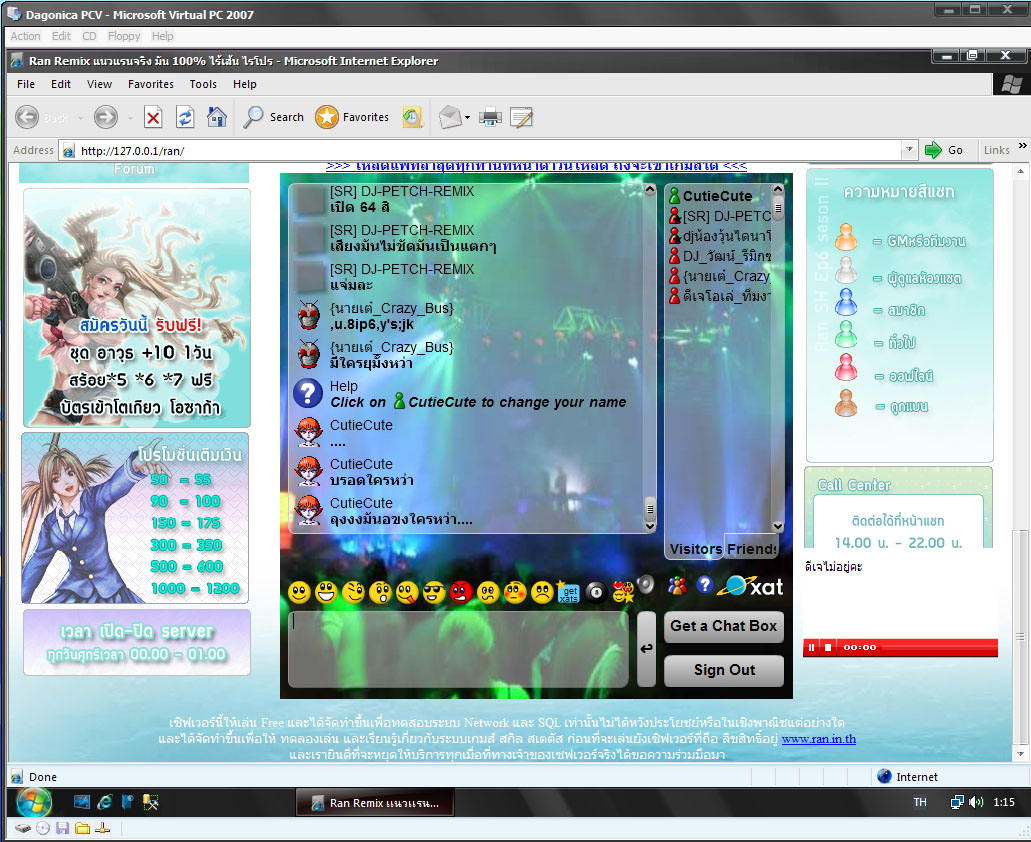Expand the Back button history dropdown

pos(80,118)
